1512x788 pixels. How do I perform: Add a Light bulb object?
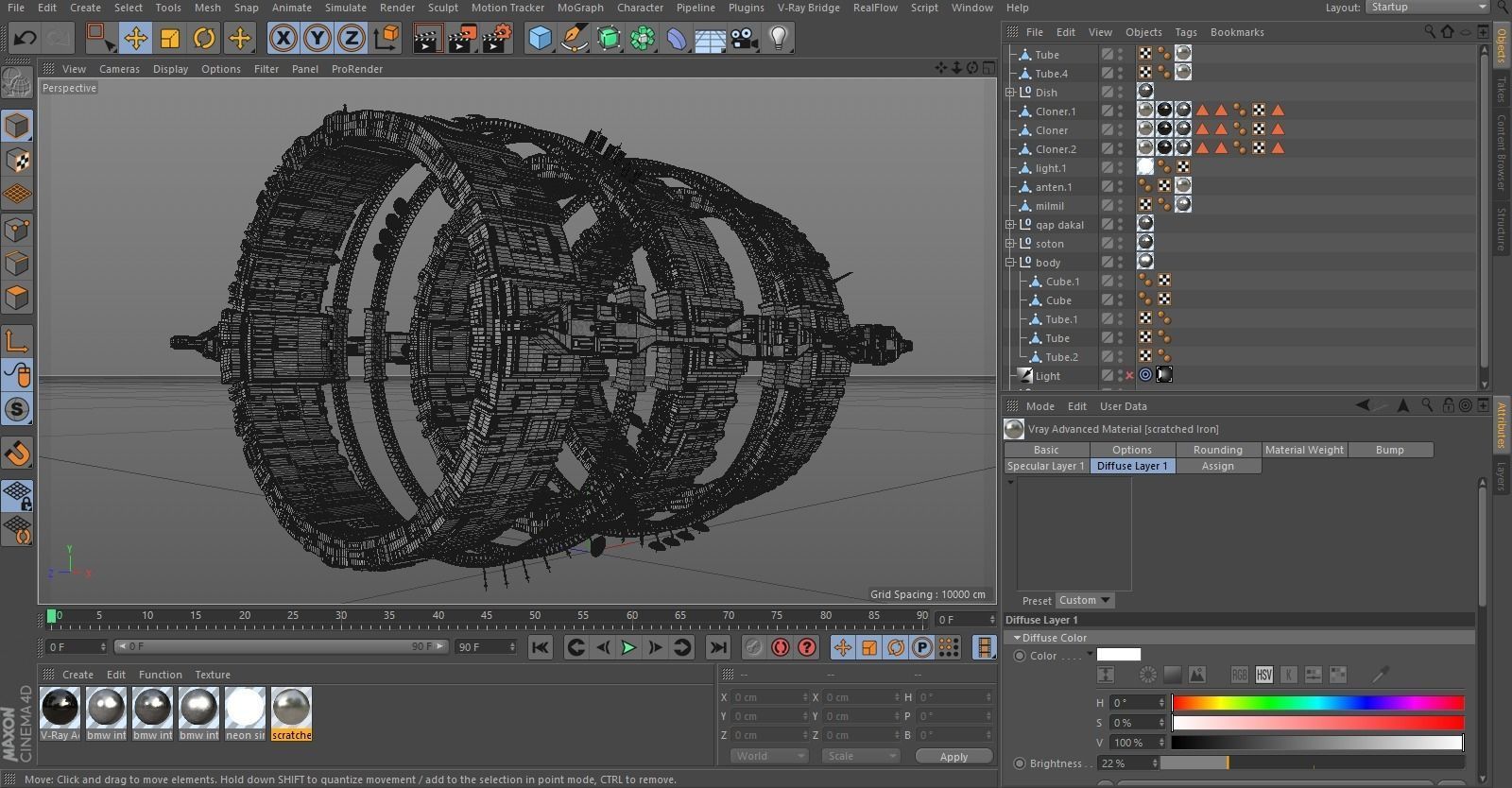tap(778, 39)
